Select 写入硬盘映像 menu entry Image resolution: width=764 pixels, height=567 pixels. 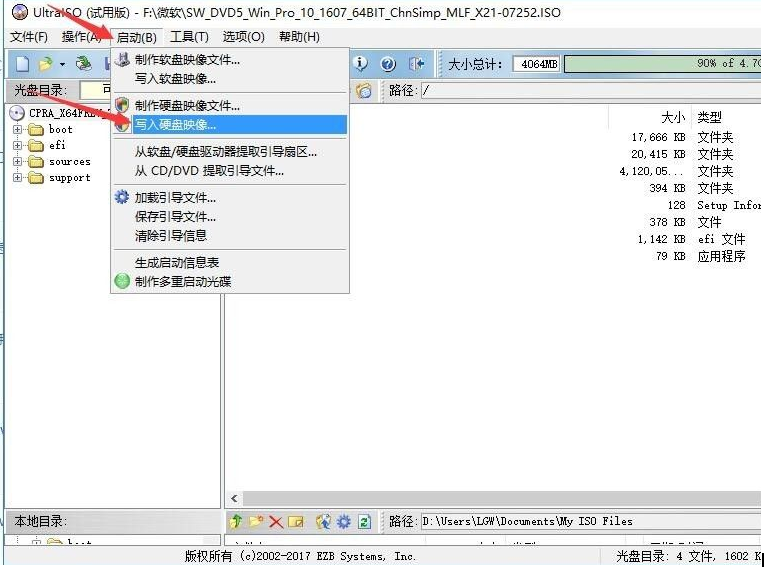(x=175, y=125)
